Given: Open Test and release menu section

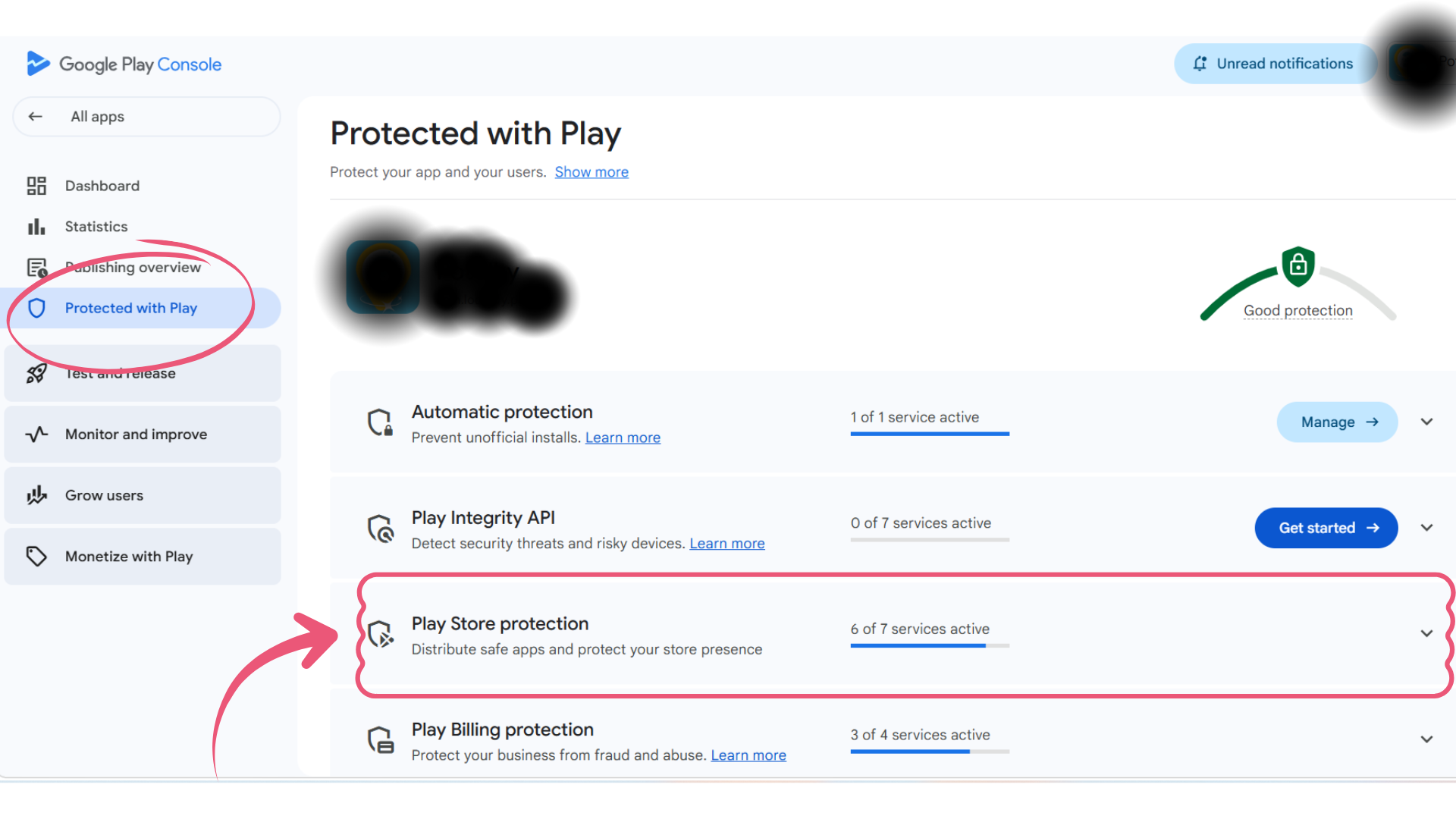Looking at the screenshot, I should click(x=143, y=373).
